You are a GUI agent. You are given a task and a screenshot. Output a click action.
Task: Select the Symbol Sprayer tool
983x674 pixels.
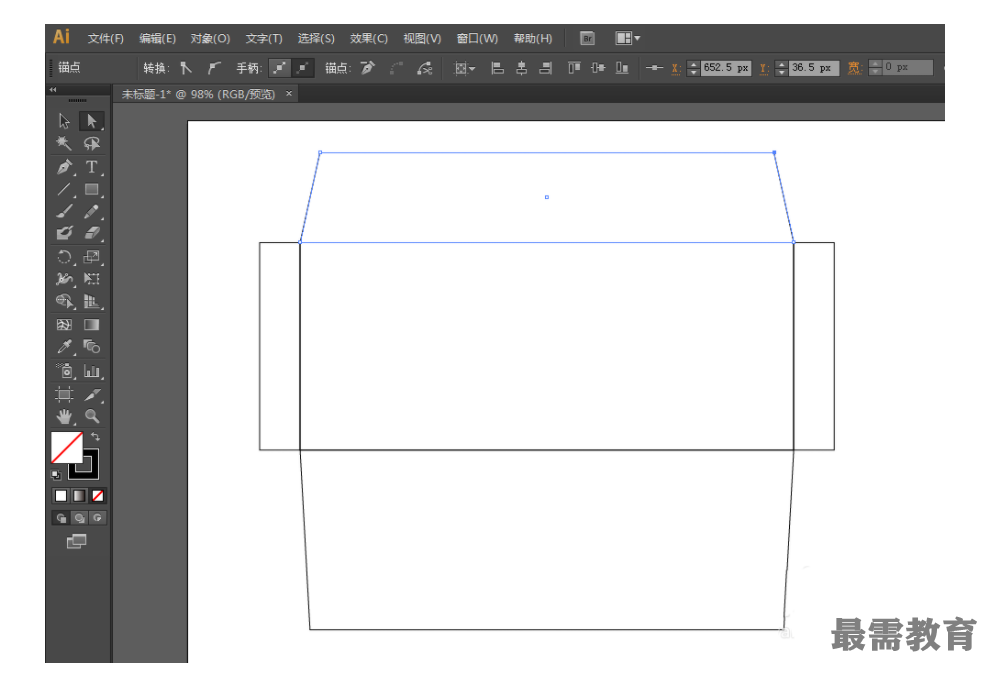64,371
